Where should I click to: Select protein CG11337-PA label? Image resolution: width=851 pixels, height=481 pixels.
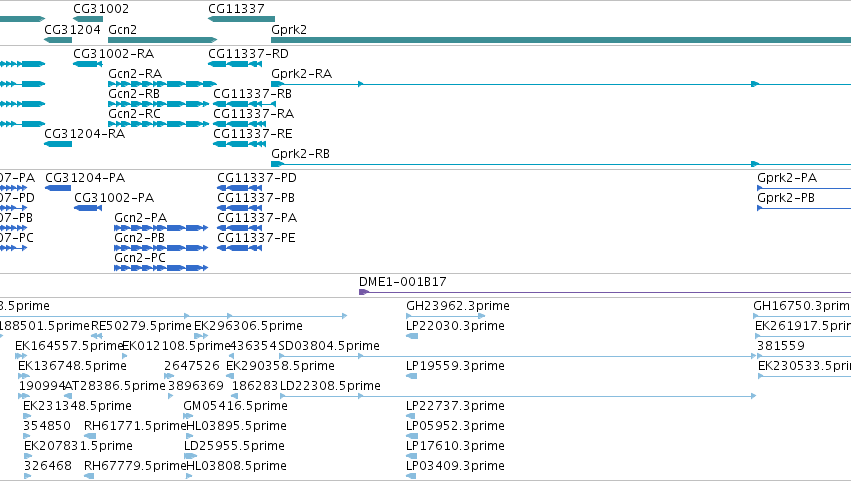pyautogui.click(x=257, y=218)
